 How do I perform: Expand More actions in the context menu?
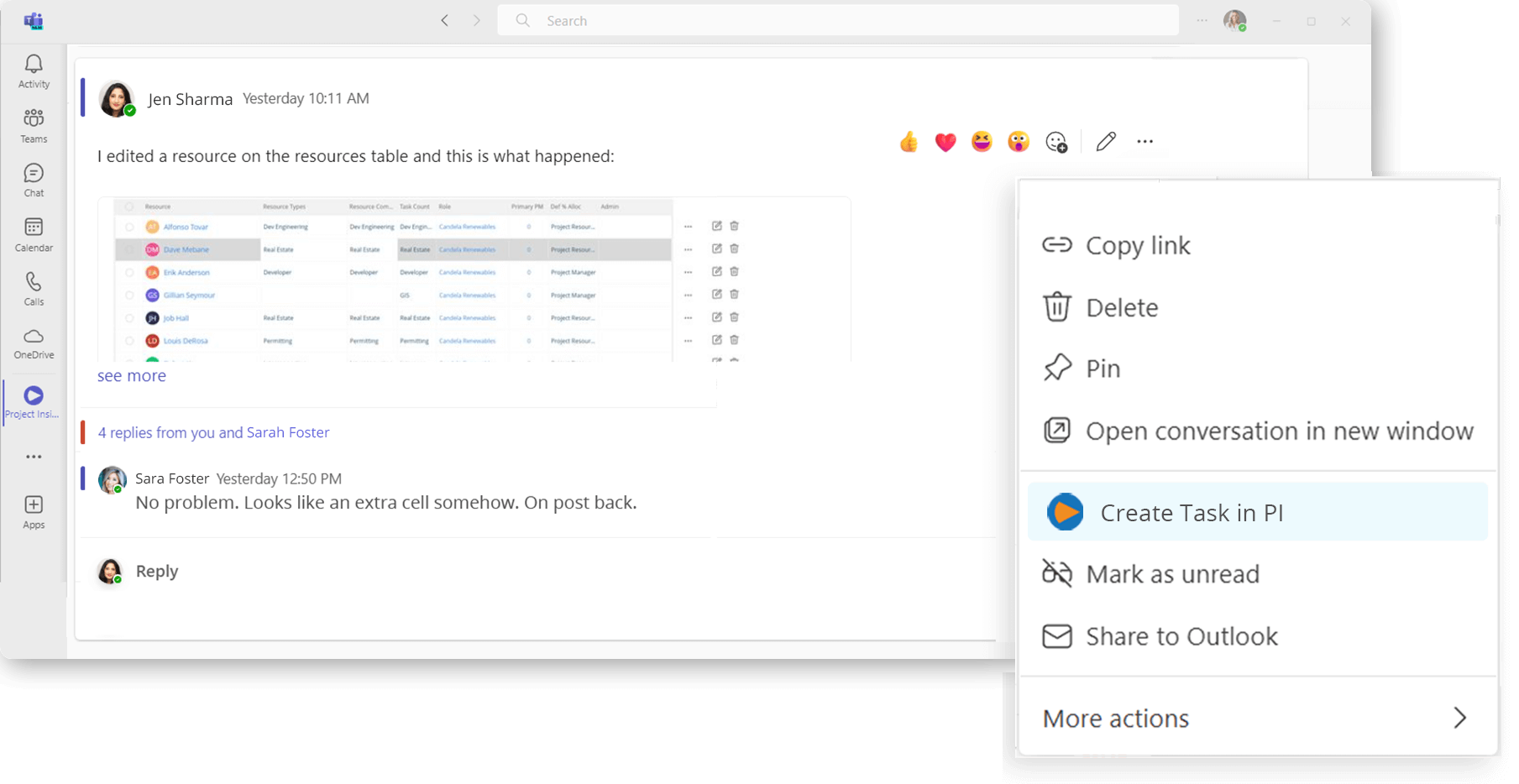[x=1115, y=718]
